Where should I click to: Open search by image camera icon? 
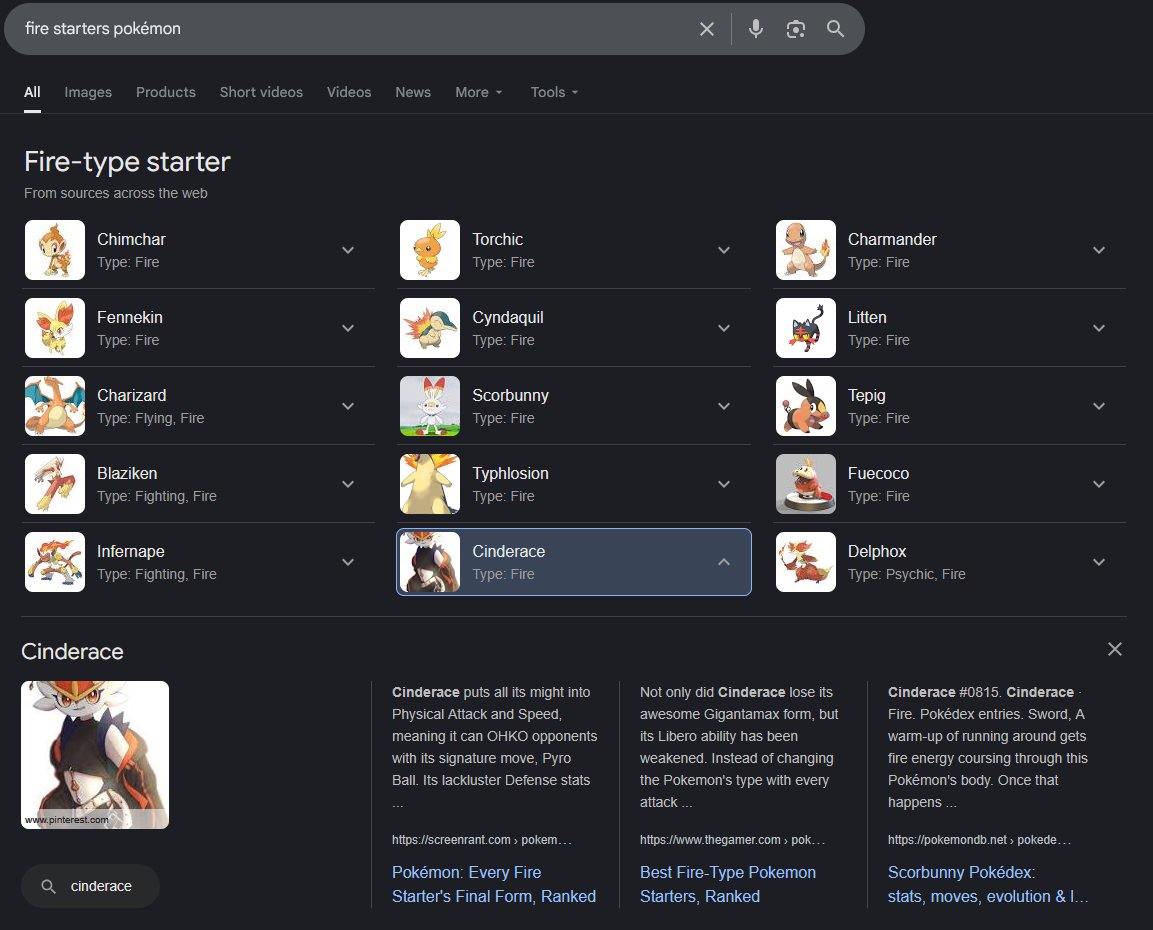(x=796, y=29)
